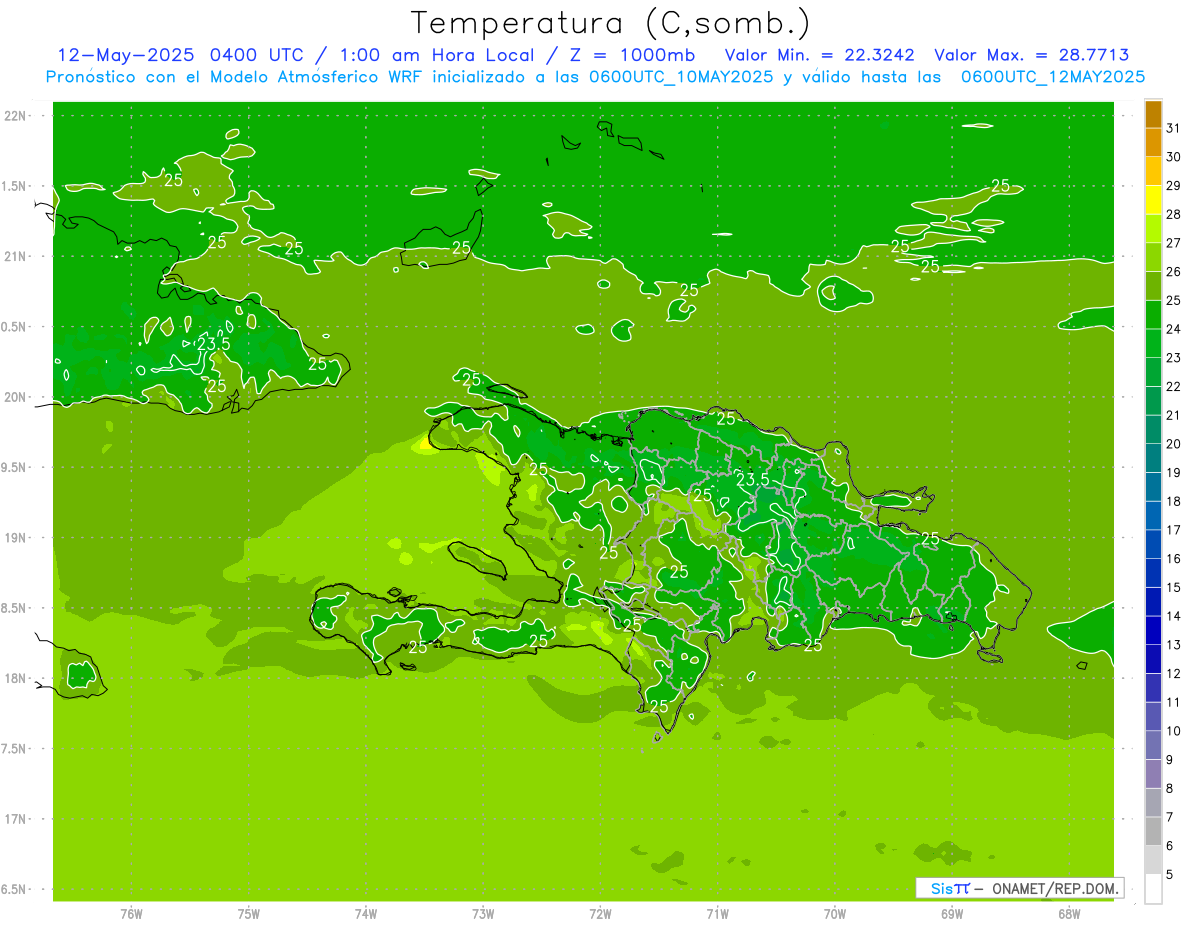Select 'Valor Min. = 22.3242' in the header
Viewport: 1200px width, 927px height.
click(x=819, y=55)
